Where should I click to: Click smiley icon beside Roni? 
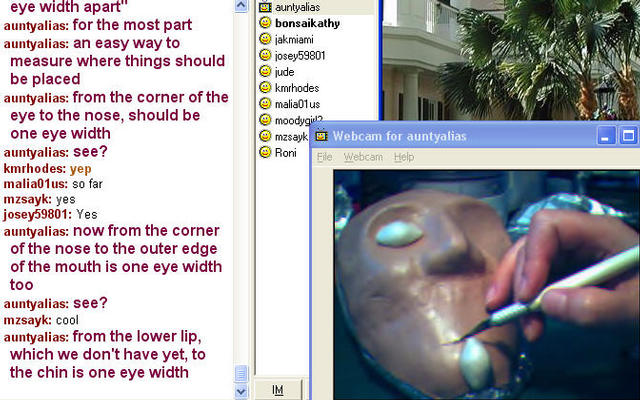265,152
